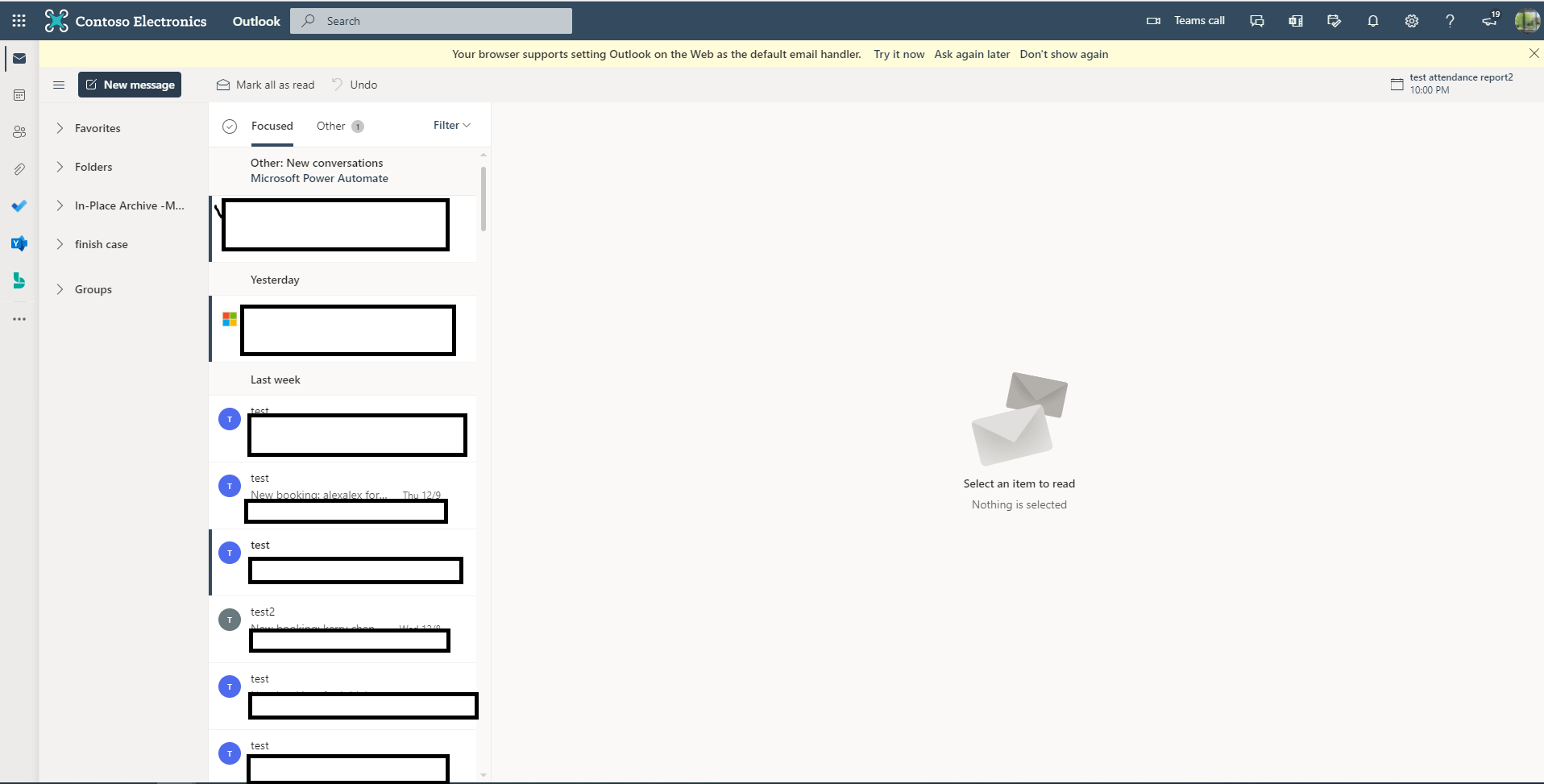Screen dimensions: 1544x784
Task: Show more apps ellipsis in left rail
Action: 19,319
